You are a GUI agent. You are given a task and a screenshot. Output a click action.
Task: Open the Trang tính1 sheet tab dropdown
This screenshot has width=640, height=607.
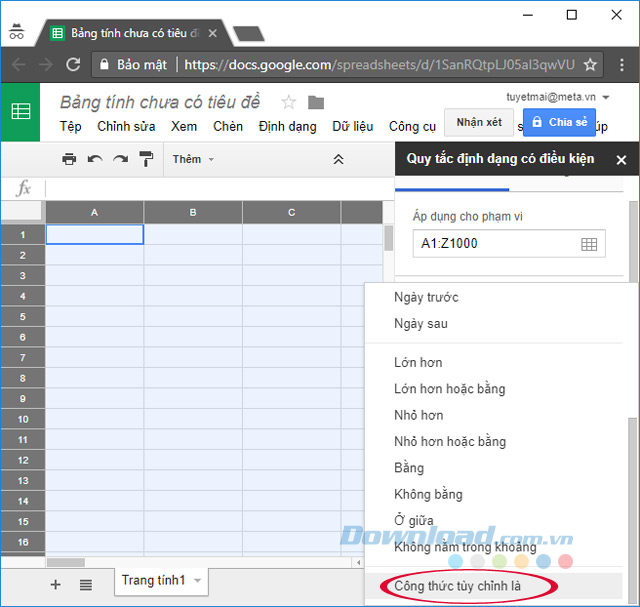(x=198, y=580)
